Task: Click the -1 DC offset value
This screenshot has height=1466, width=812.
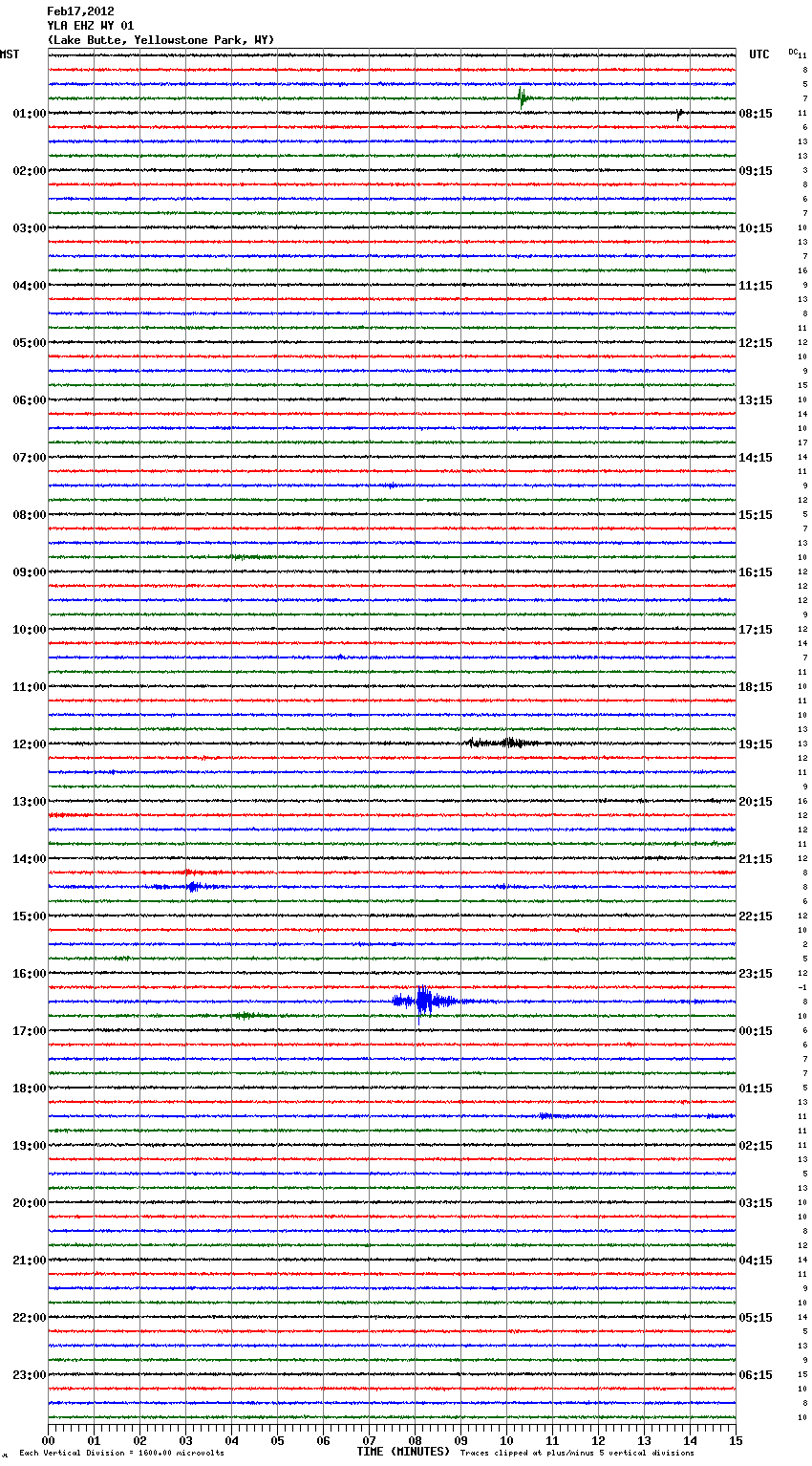Action: coord(802,988)
